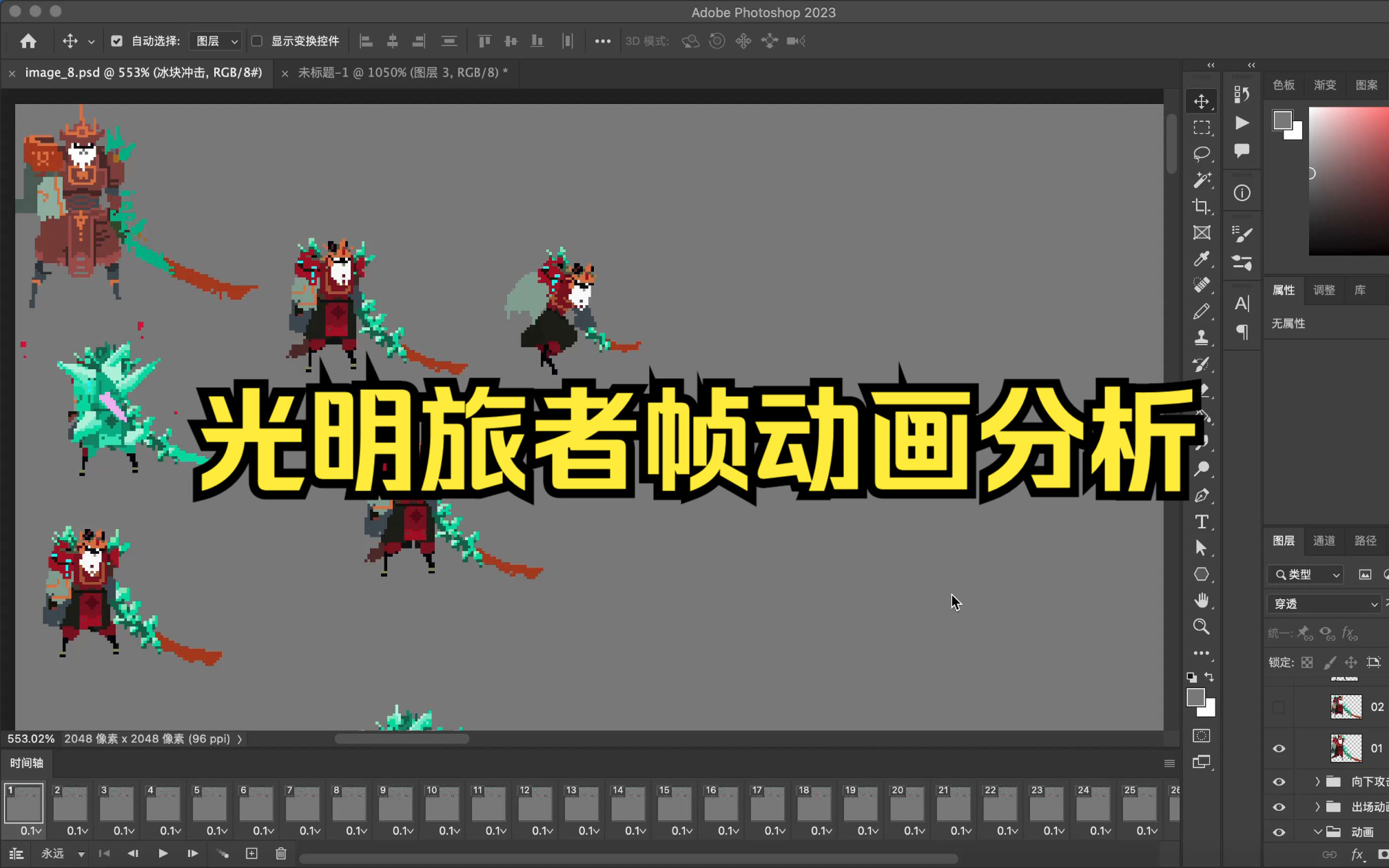
Task: Select the Lasso tool
Action: (x=1202, y=154)
